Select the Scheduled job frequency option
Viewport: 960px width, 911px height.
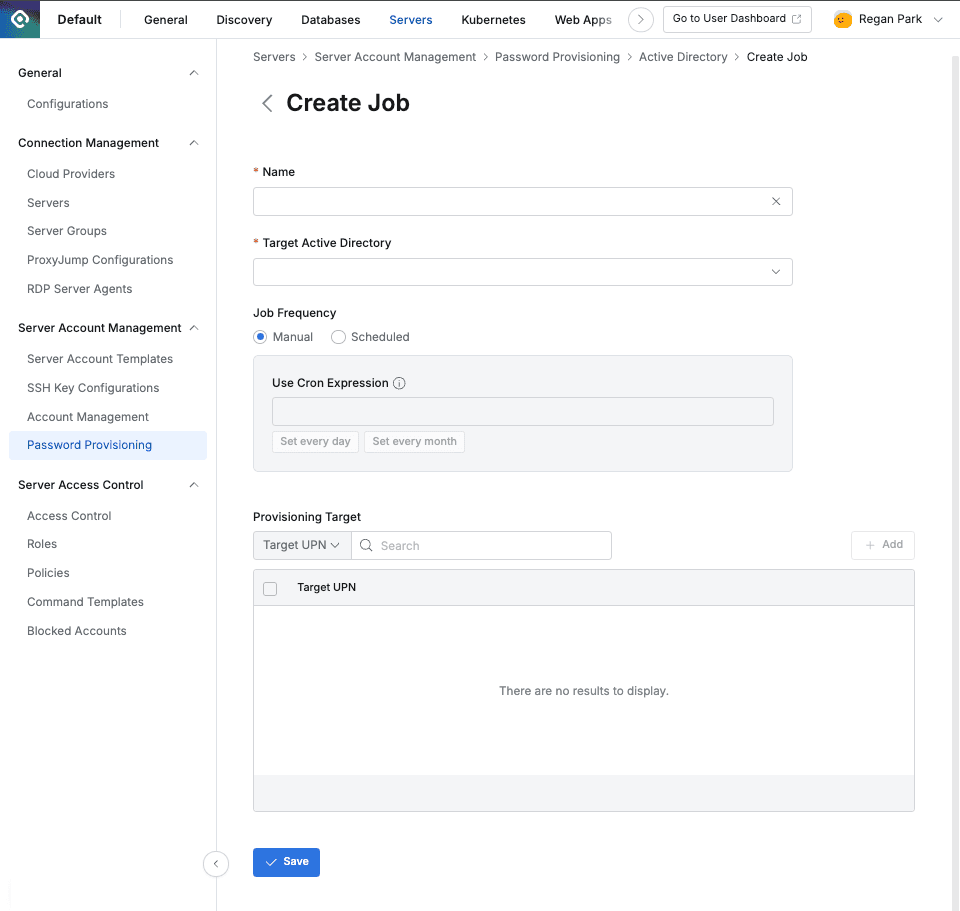(x=338, y=337)
